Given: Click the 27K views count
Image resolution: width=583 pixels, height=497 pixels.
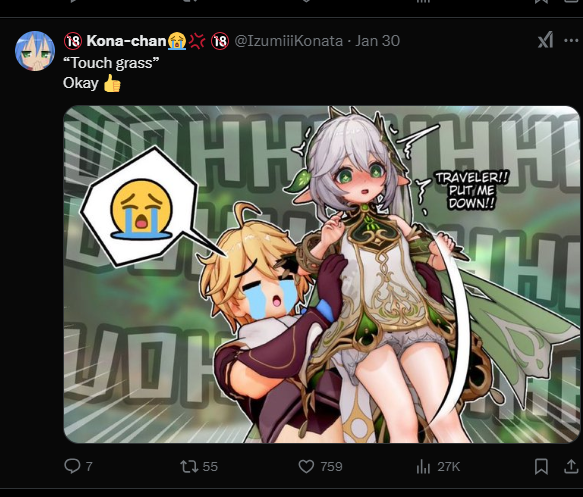Looking at the screenshot, I should 449,467.
